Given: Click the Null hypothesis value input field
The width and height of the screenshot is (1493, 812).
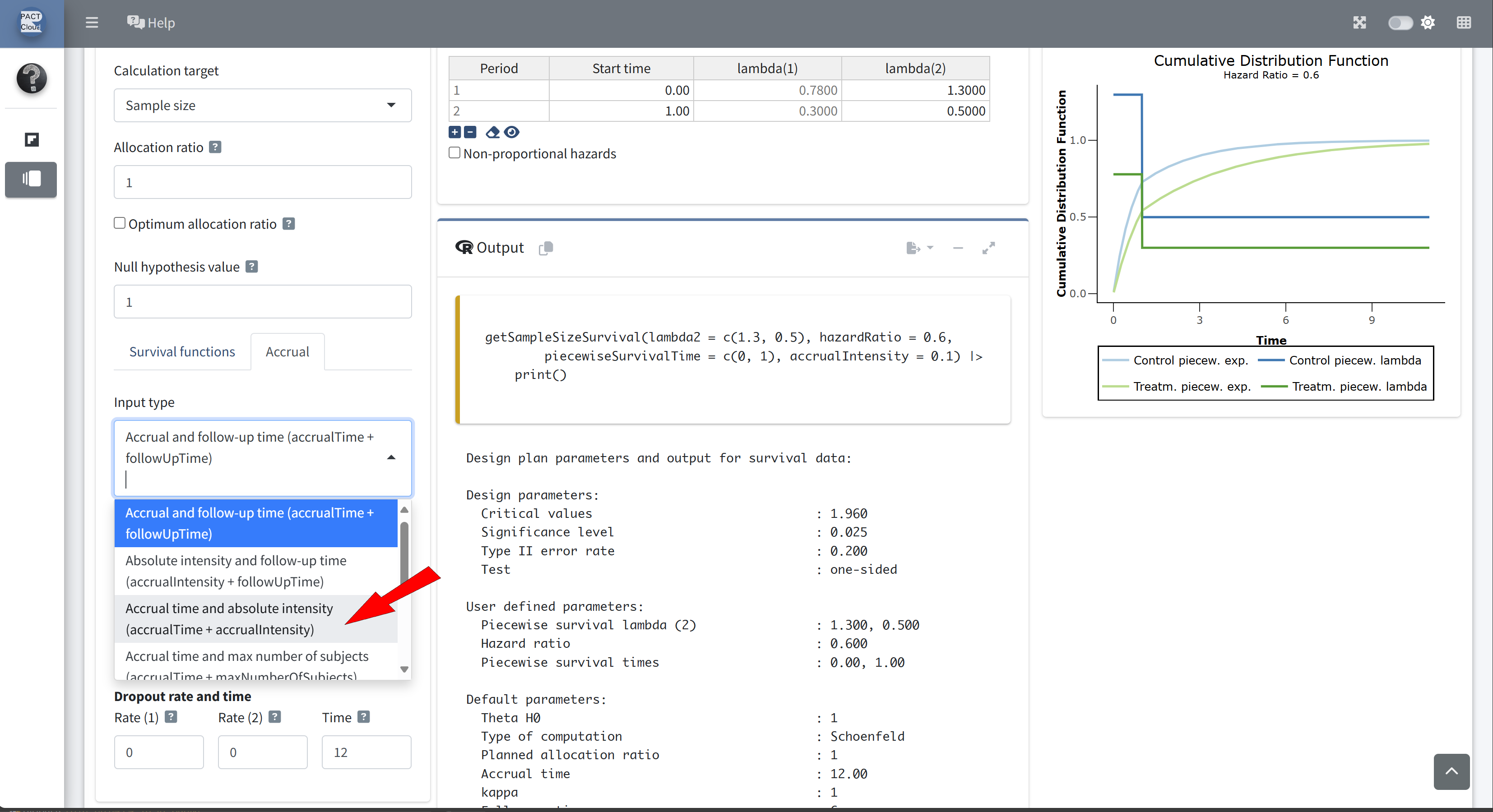Looking at the screenshot, I should 263,302.
